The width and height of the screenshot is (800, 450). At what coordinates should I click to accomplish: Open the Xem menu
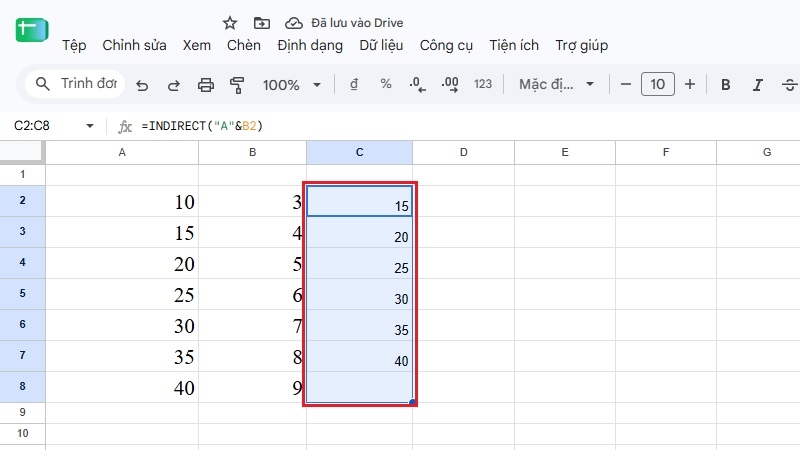pyautogui.click(x=196, y=45)
